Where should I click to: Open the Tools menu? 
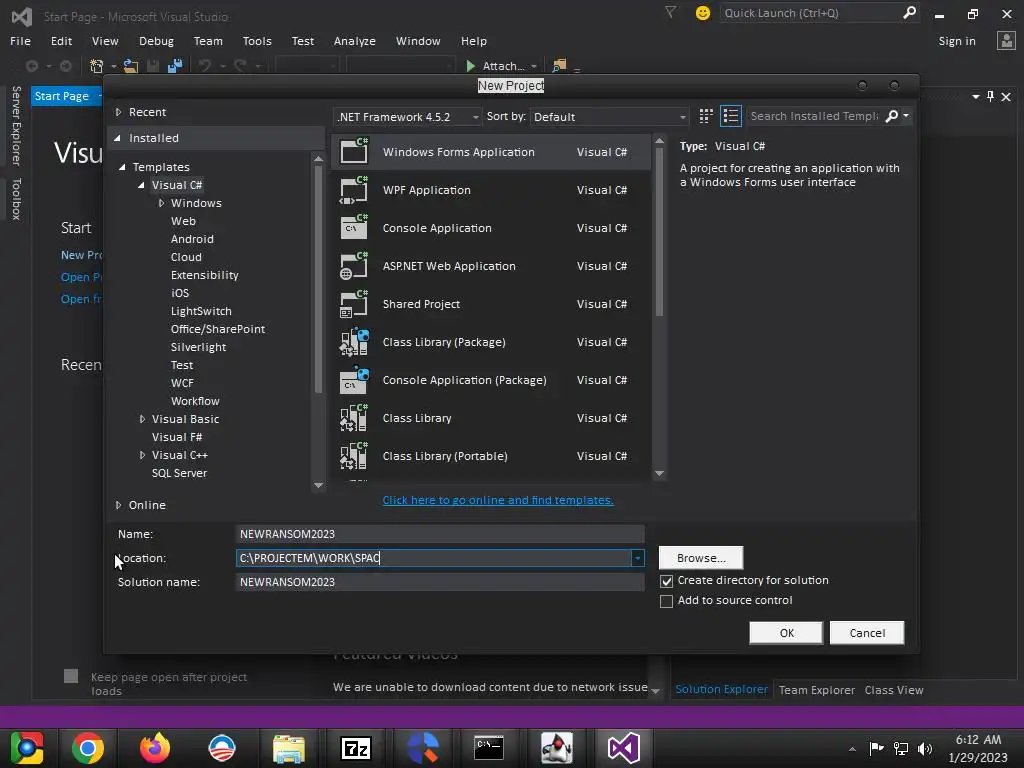point(257,40)
